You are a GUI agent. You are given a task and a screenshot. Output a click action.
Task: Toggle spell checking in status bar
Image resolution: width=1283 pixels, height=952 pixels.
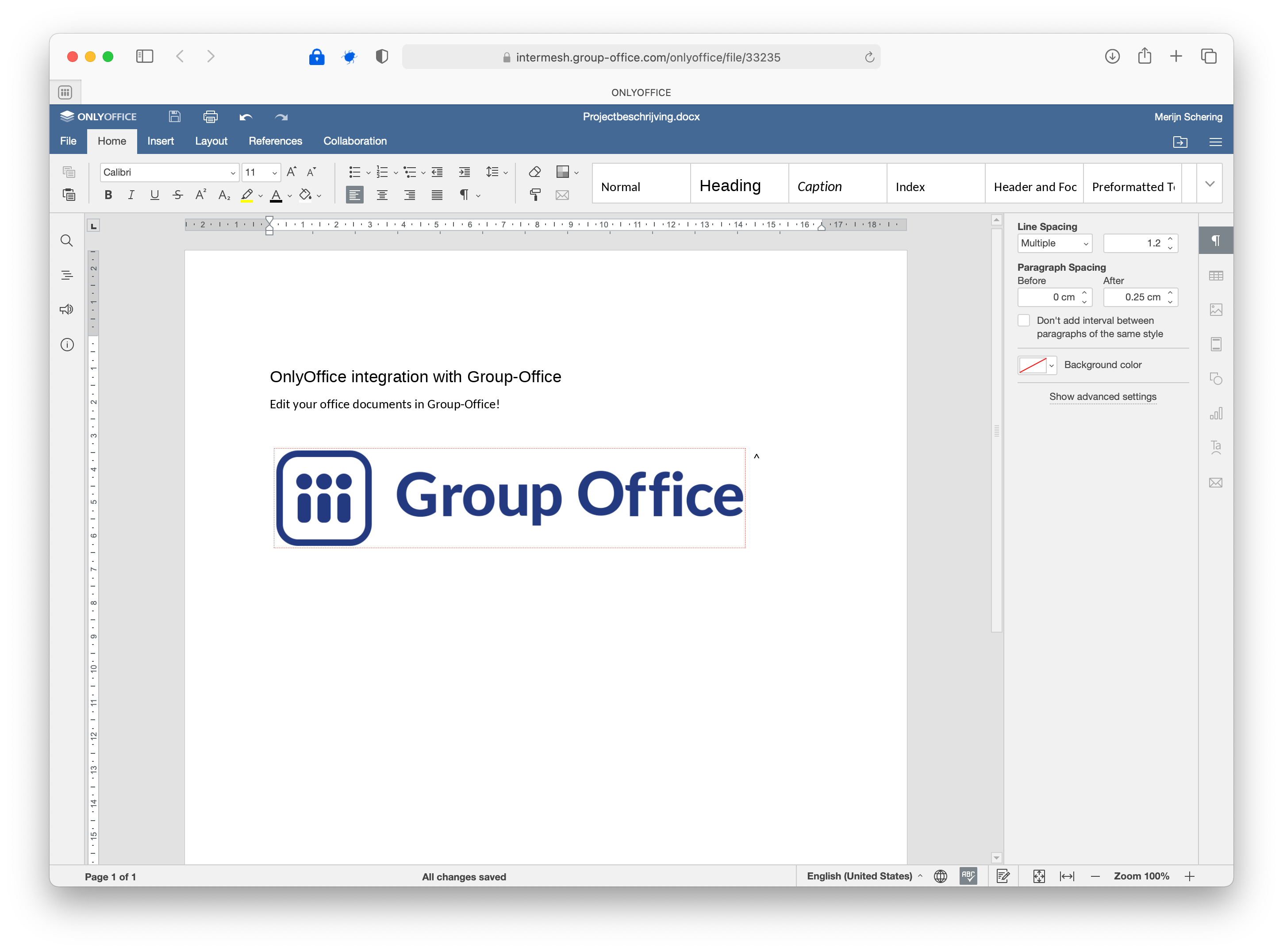(x=968, y=876)
